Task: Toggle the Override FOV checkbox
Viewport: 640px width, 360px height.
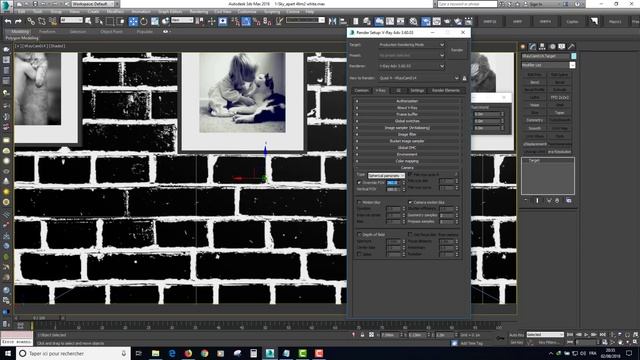Action: (x=359, y=182)
